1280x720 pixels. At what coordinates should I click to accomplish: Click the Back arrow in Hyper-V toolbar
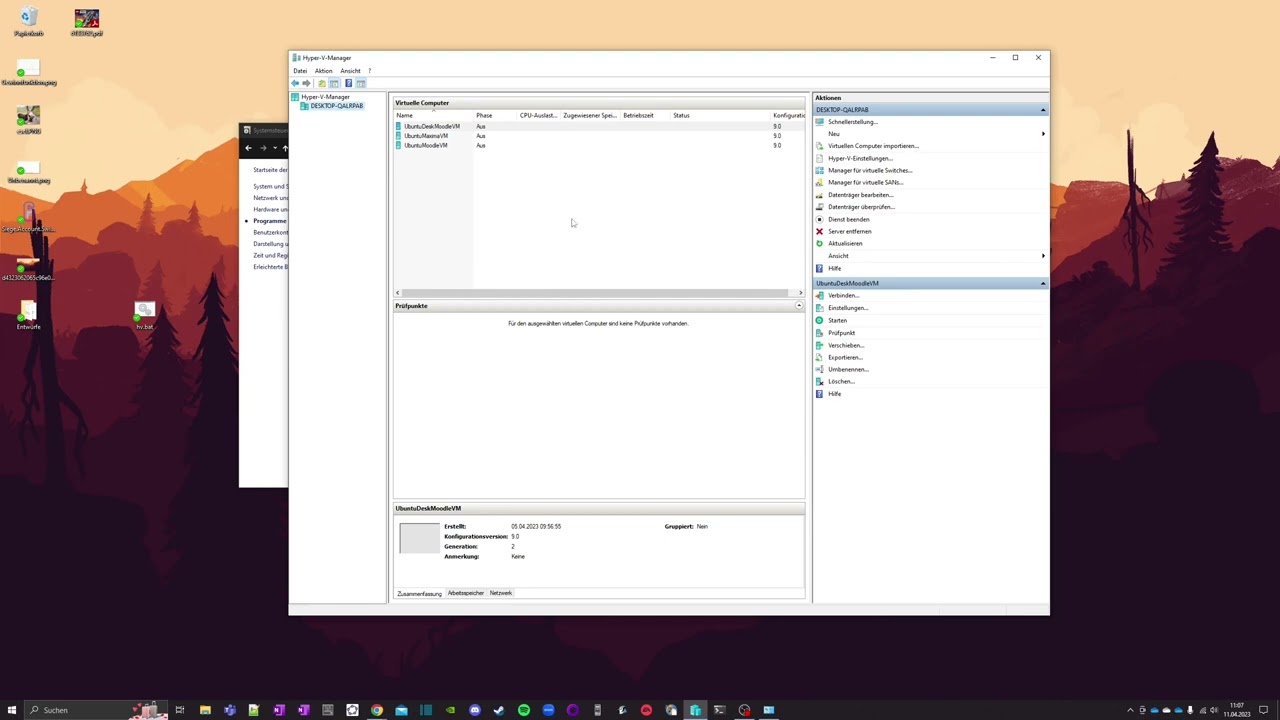pos(295,83)
